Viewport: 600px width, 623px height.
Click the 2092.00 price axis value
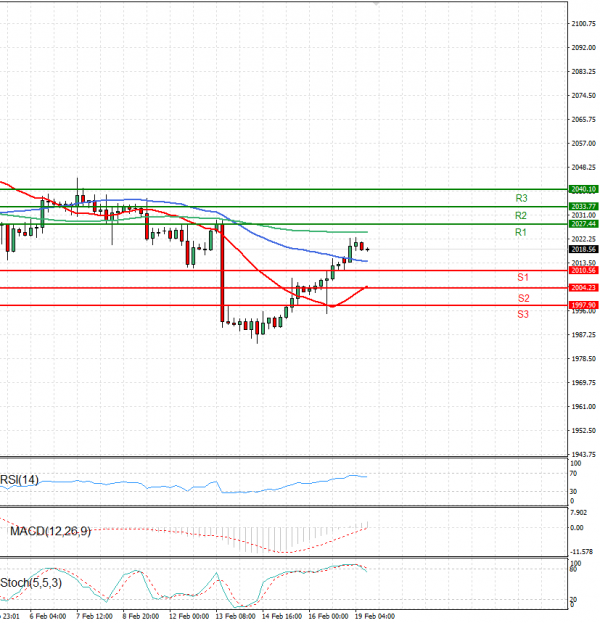(x=583, y=48)
